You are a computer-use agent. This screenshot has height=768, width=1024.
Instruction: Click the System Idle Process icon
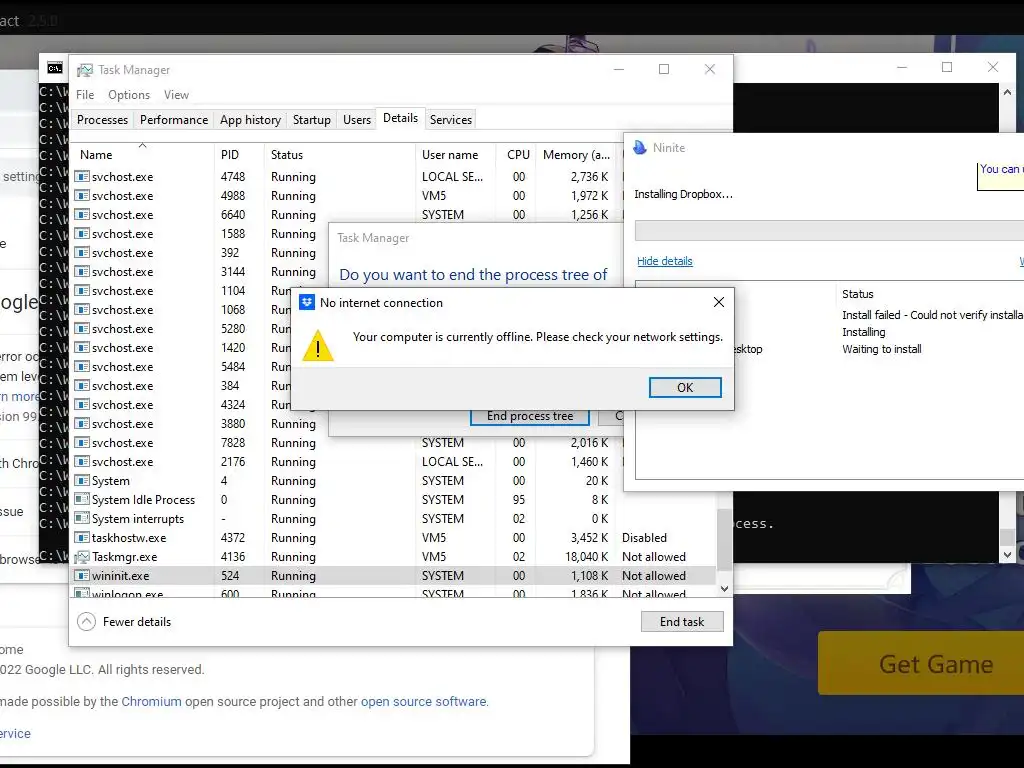tap(82, 500)
